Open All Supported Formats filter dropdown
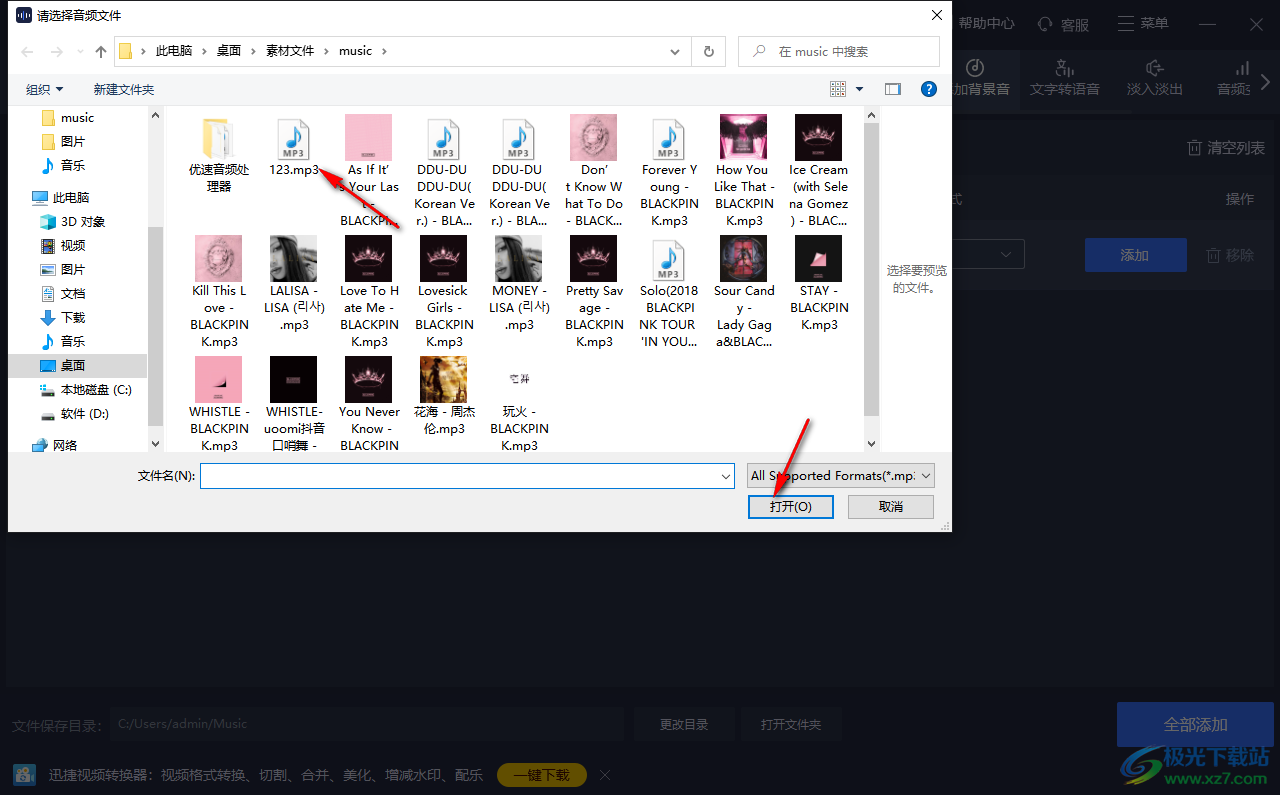This screenshot has height=795, width=1280. [x=840, y=476]
